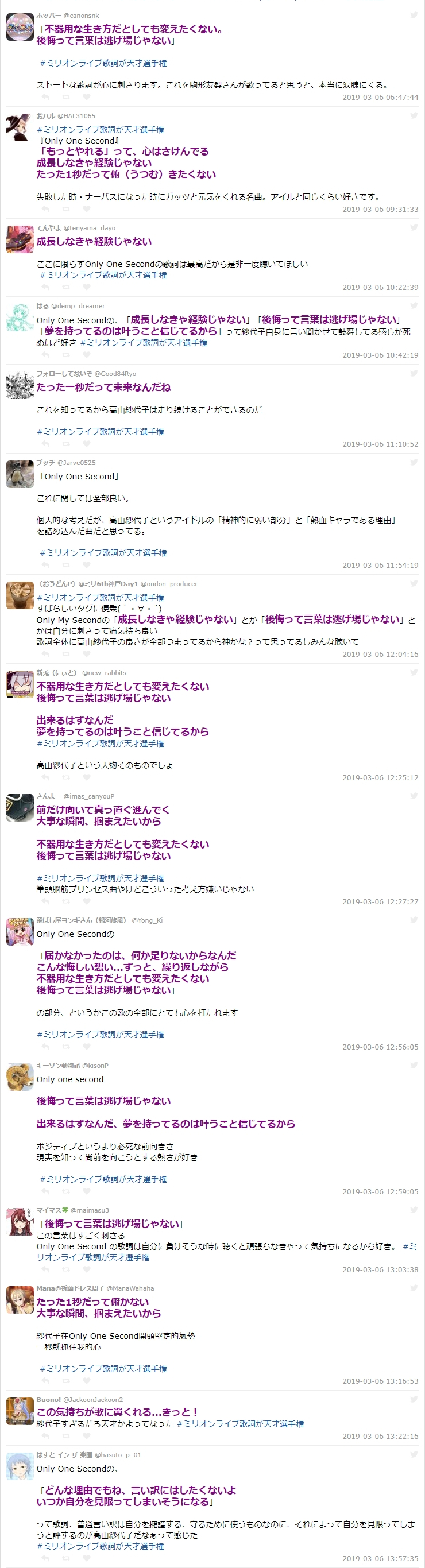
Task: Click the like heart on Buono!'s tweet
Action: [x=87, y=1437]
